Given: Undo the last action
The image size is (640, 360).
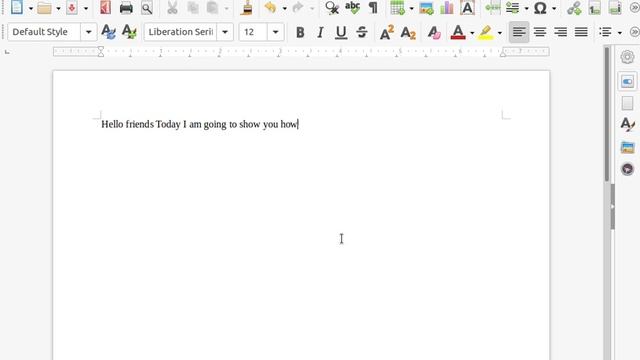Looking at the screenshot, I should (270, 7).
